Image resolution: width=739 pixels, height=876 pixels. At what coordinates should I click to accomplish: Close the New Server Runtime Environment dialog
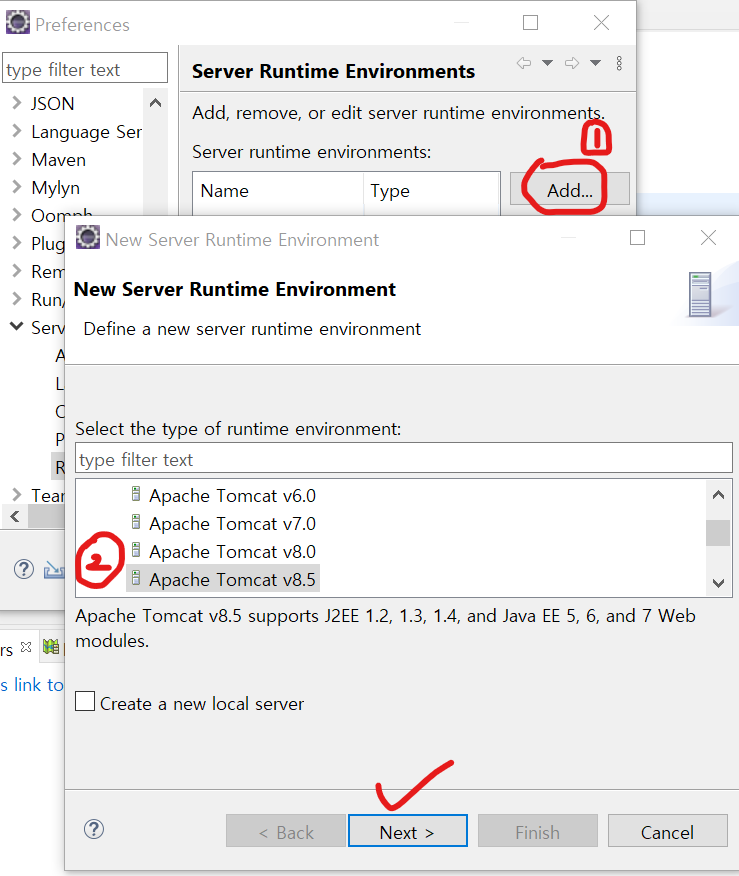pyautogui.click(x=708, y=237)
